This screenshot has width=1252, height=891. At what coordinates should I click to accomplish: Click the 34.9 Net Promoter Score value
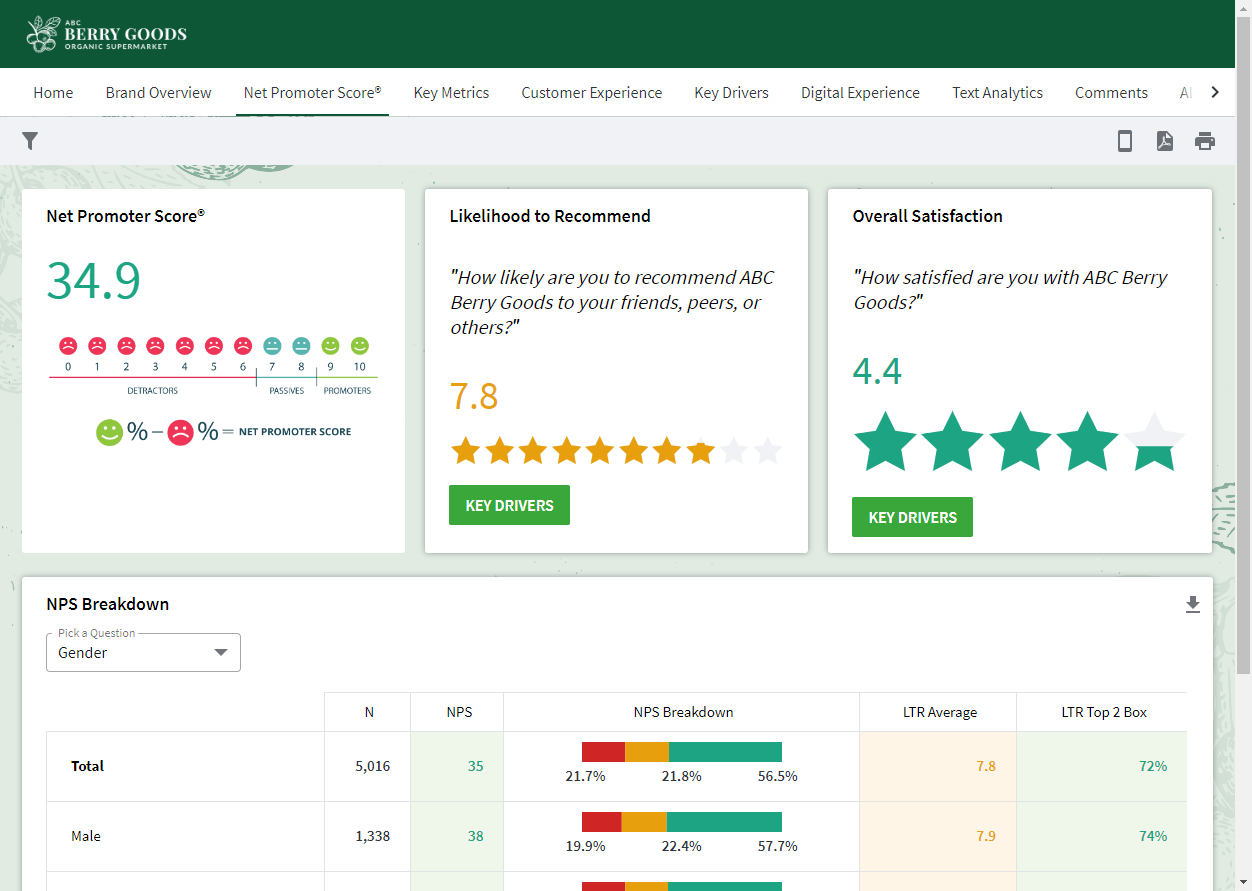(94, 281)
